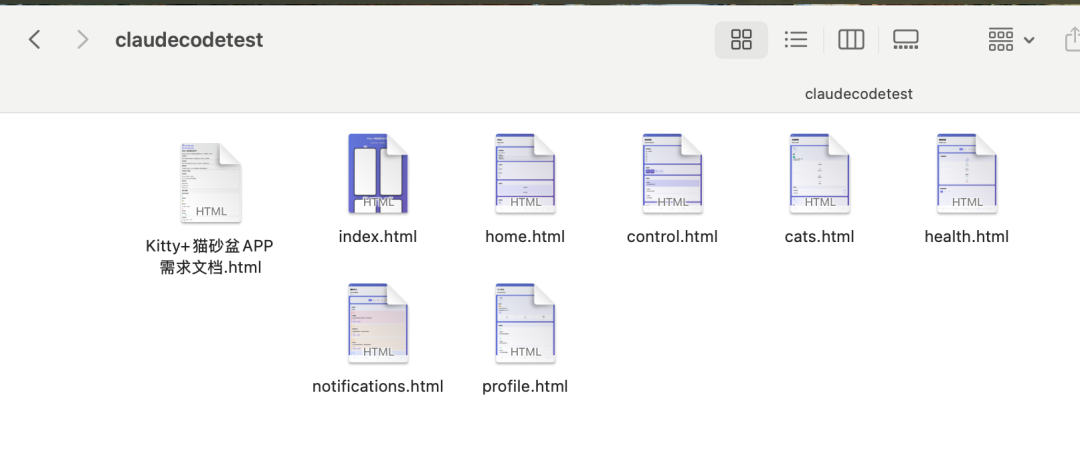Screen dimensions: 1080x464
Task: Select the home.html file icon
Action: pos(525,173)
